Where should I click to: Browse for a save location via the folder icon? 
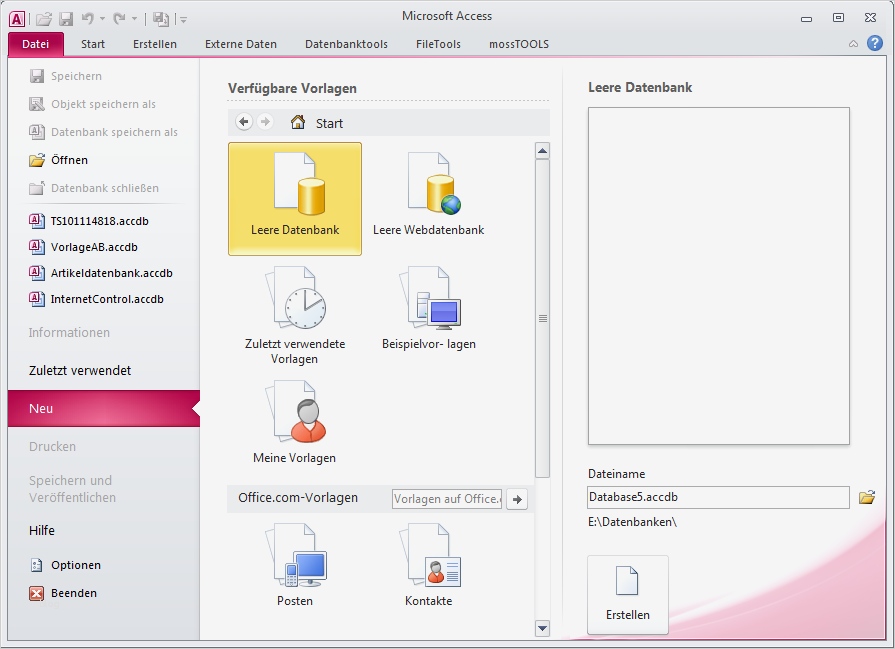coord(867,497)
